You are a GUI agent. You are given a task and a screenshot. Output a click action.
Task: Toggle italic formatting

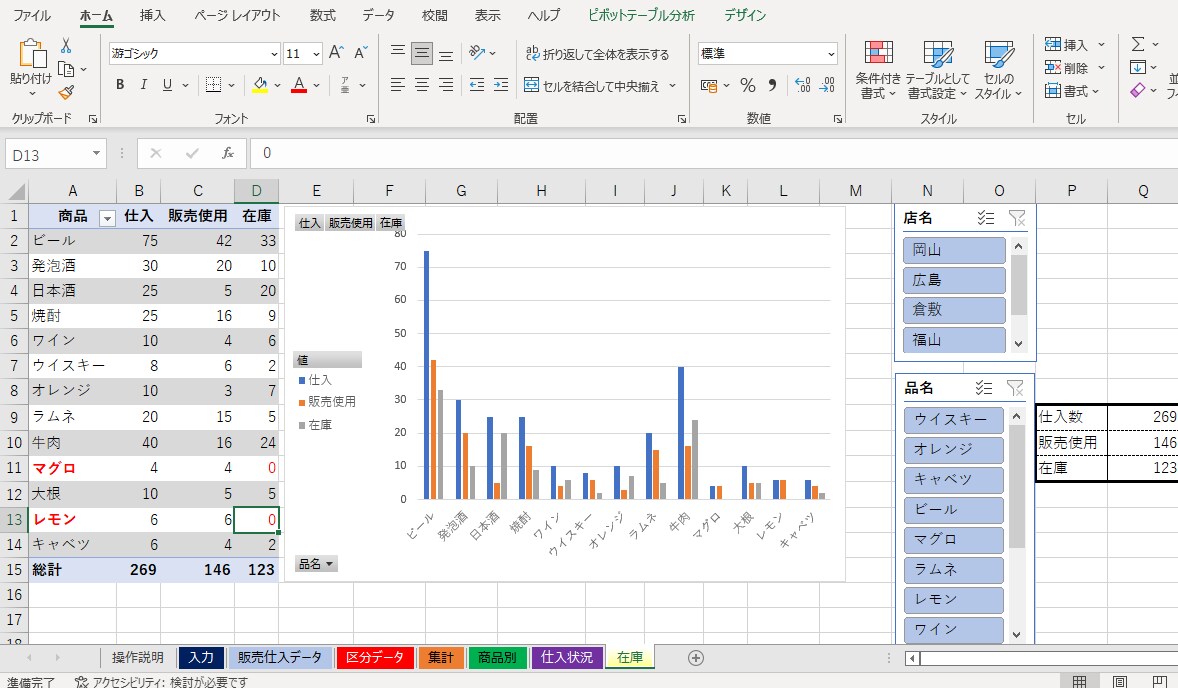(x=143, y=85)
